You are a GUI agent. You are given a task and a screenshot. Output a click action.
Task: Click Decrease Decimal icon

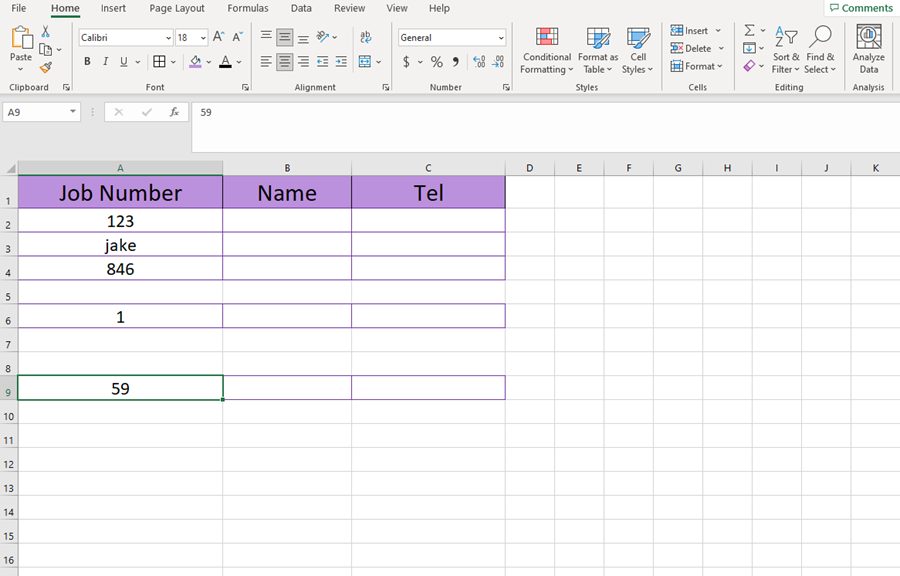point(498,61)
